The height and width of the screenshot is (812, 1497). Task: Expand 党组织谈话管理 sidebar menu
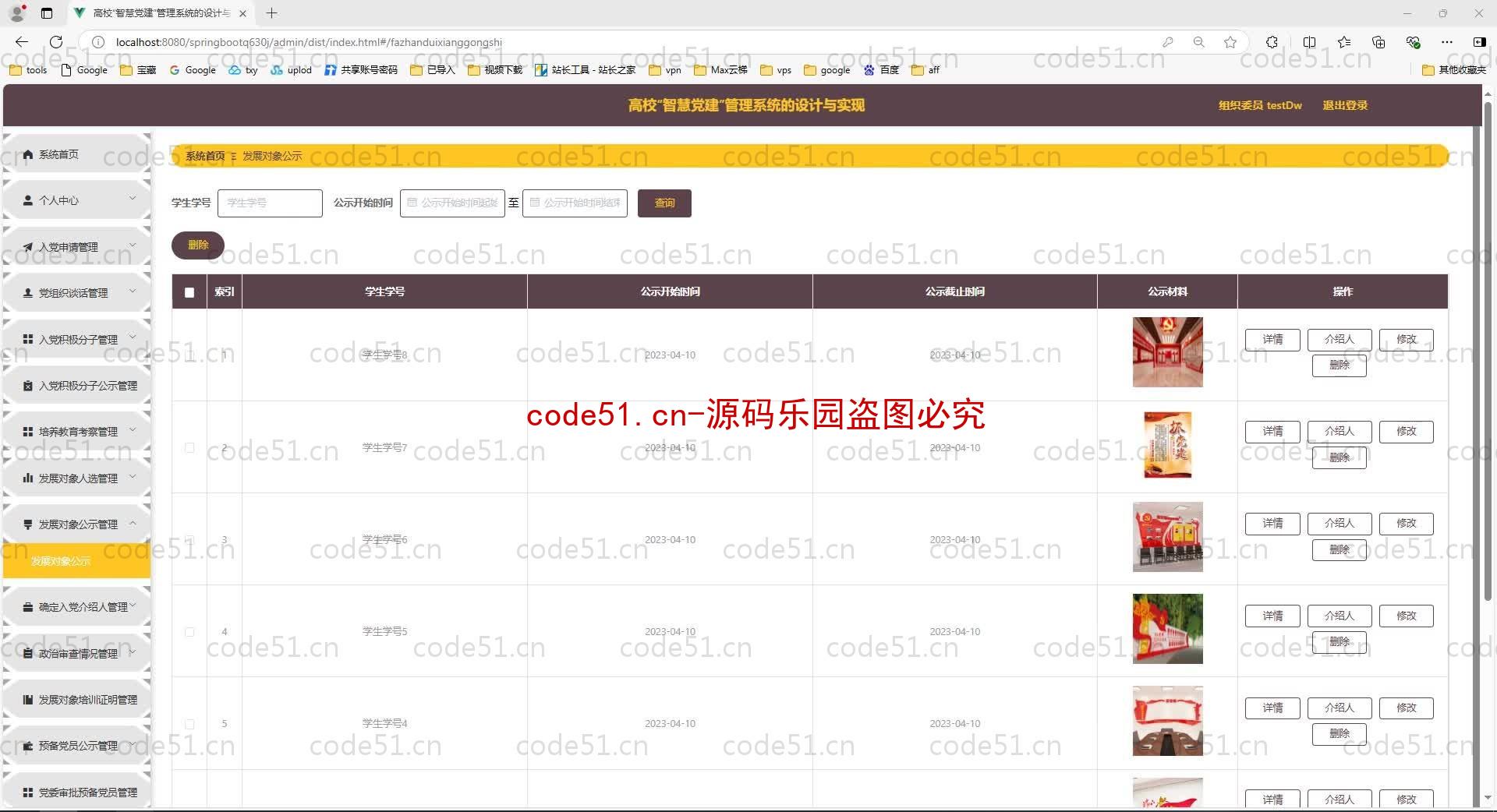coord(76,293)
